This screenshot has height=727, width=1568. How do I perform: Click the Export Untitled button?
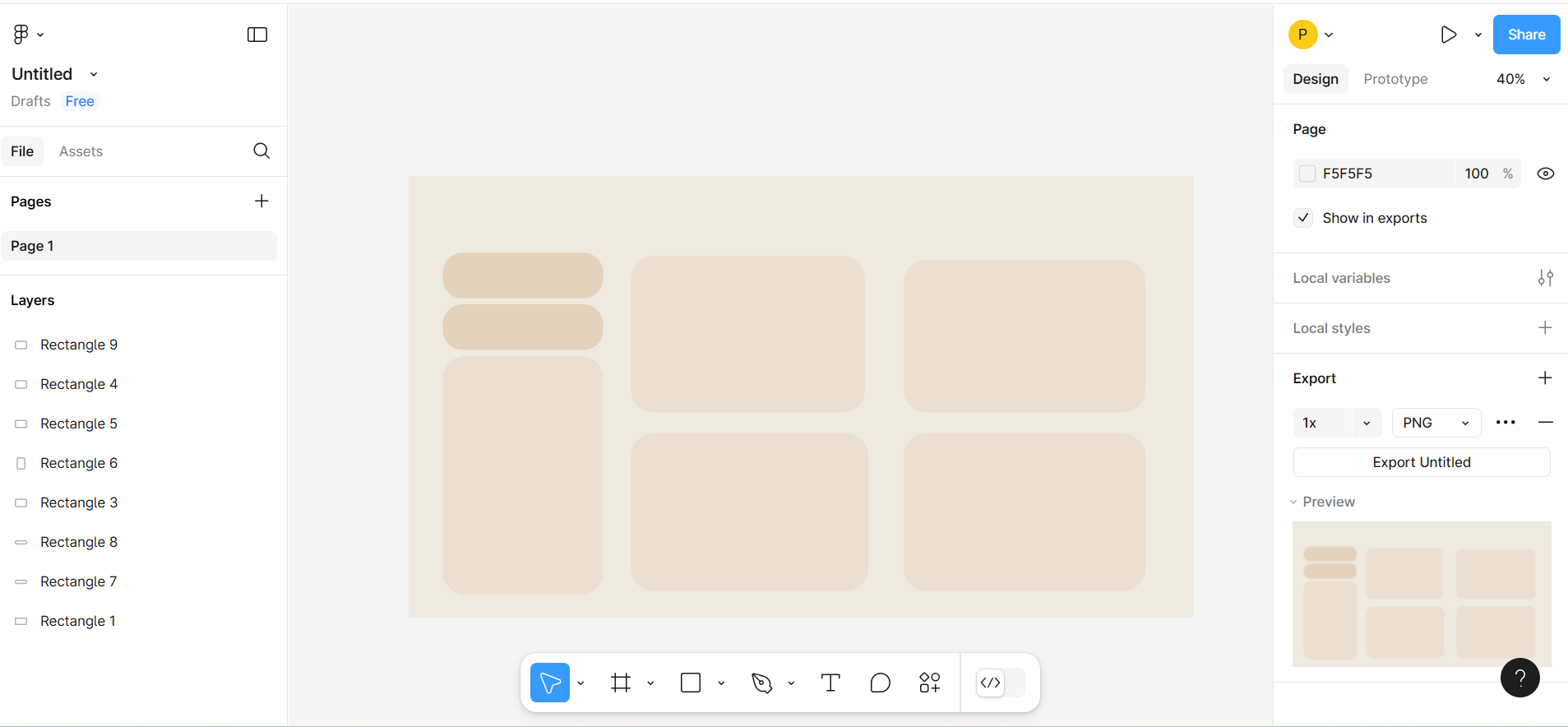(1421, 462)
